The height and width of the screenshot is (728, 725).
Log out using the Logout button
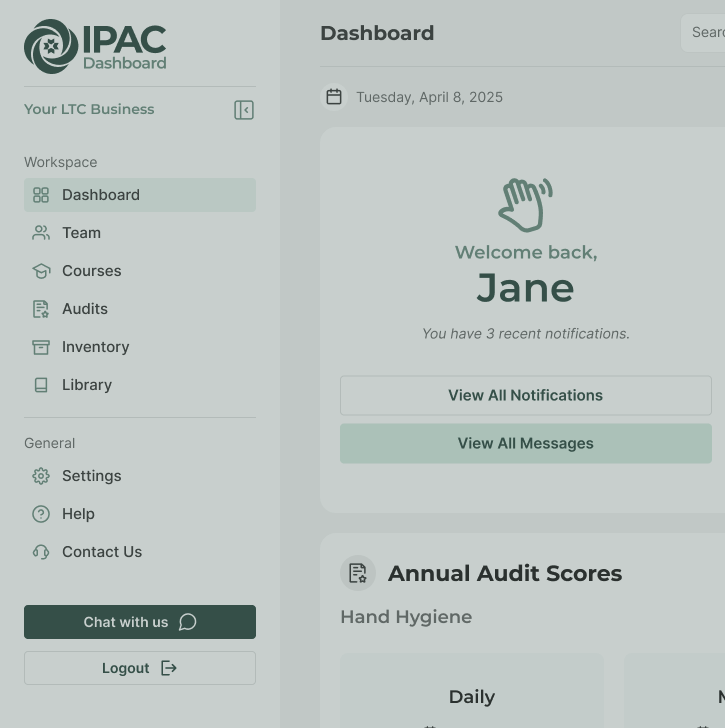click(140, 668)
